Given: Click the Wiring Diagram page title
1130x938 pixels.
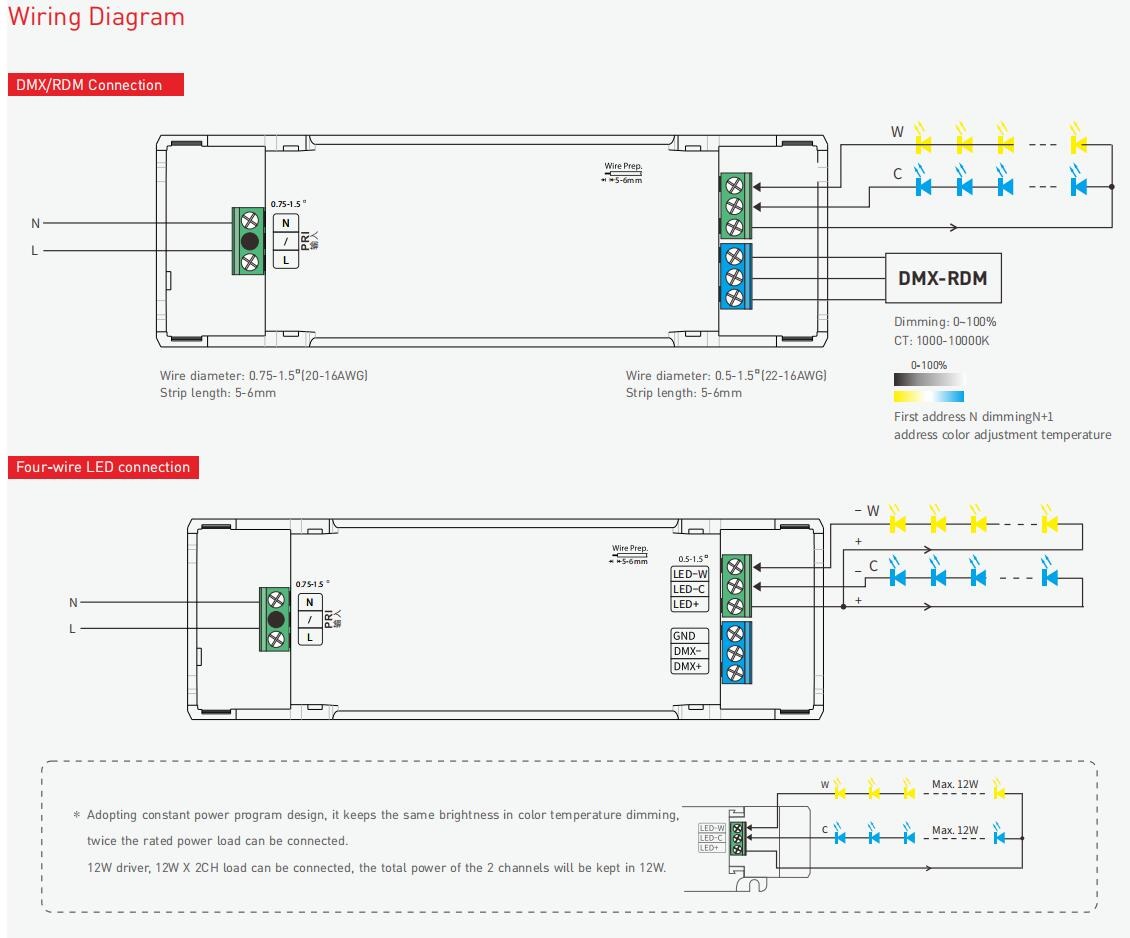Looking at the screenshot, I should click(96, 17).
